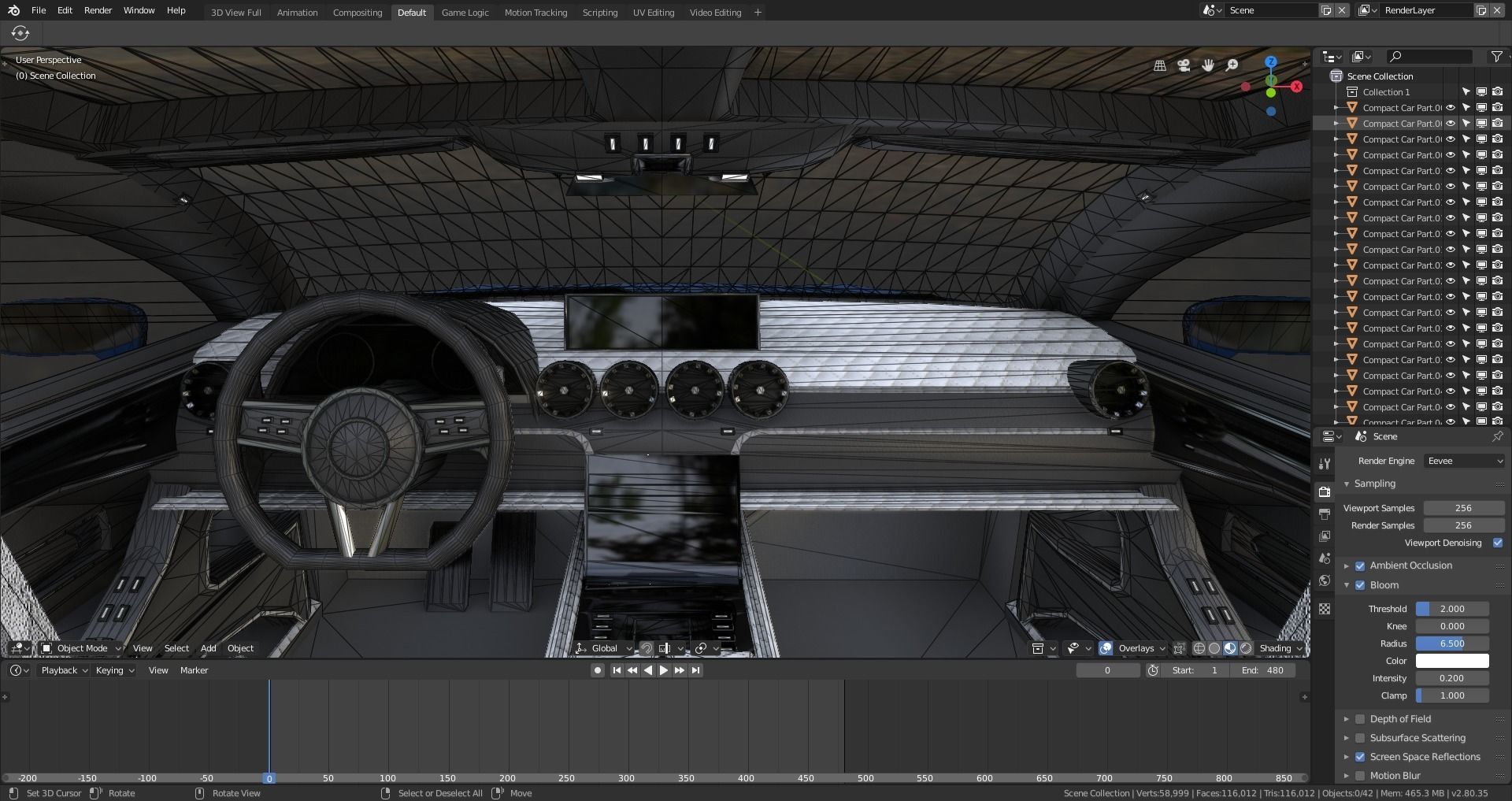The height and width of the screenshot is (801, 1512).
Task: Enable Depth of Field checkbox
Action: [x=1360, y=719]
